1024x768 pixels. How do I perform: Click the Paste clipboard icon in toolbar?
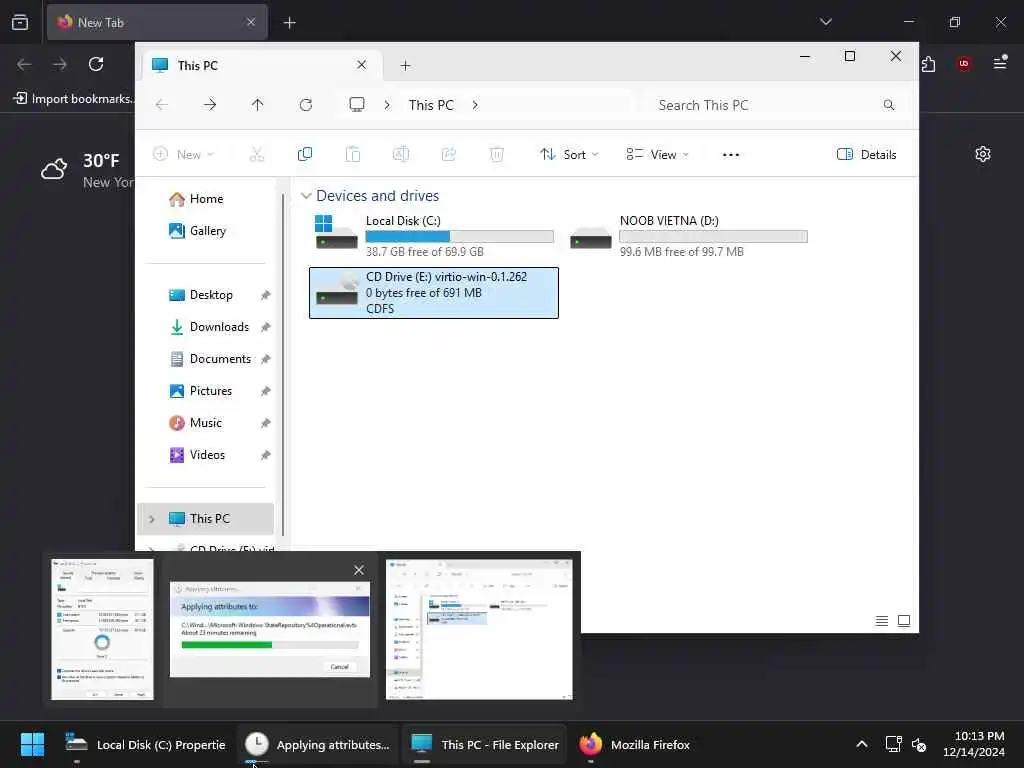click(353, 155)
